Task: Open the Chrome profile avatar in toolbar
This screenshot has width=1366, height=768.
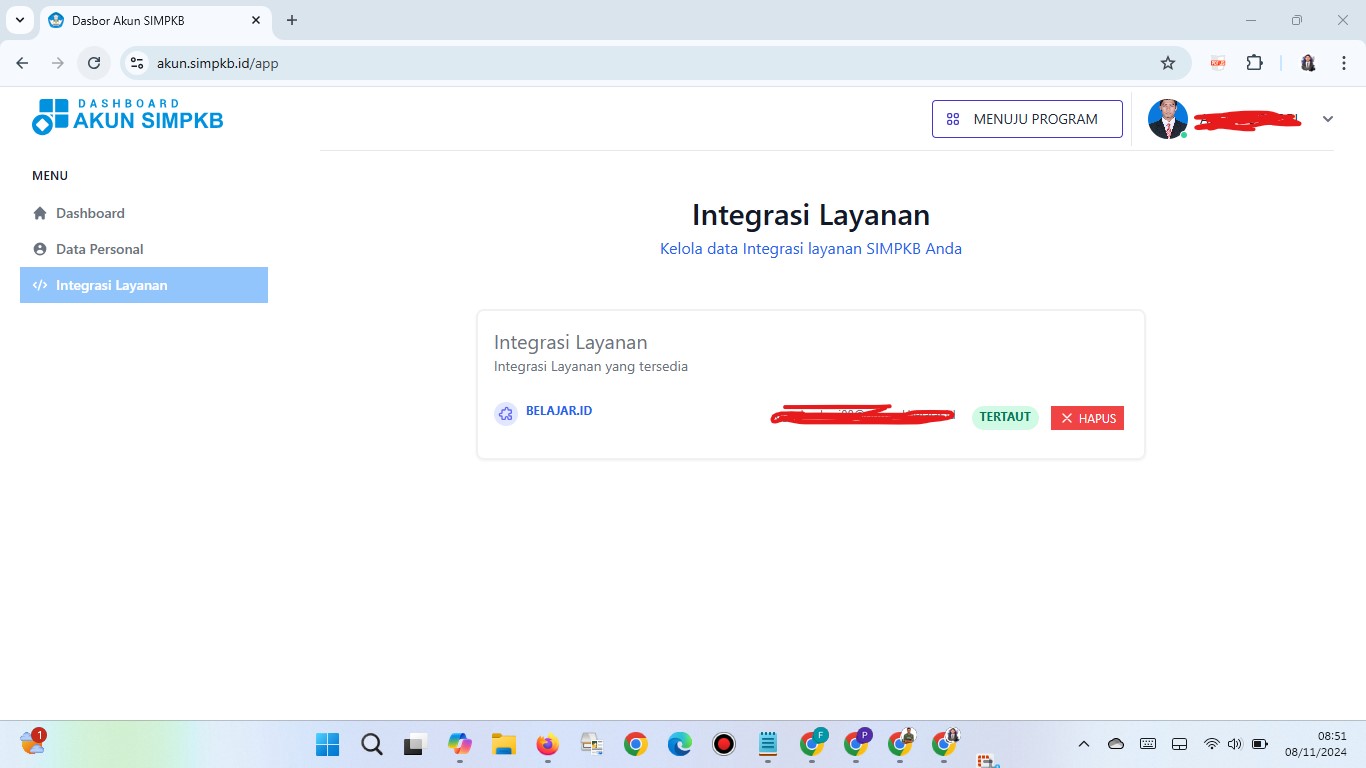Action: click(1308, 63)
